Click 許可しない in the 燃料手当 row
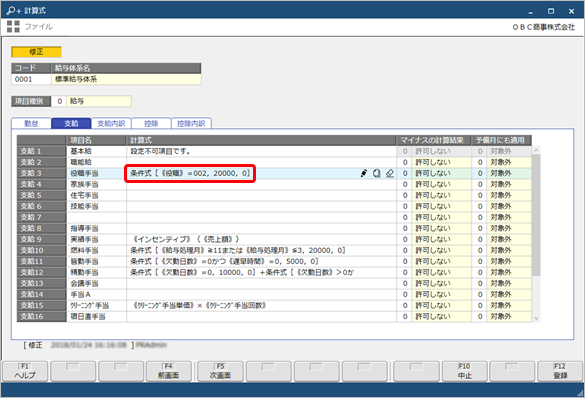 tap(441, 250)
